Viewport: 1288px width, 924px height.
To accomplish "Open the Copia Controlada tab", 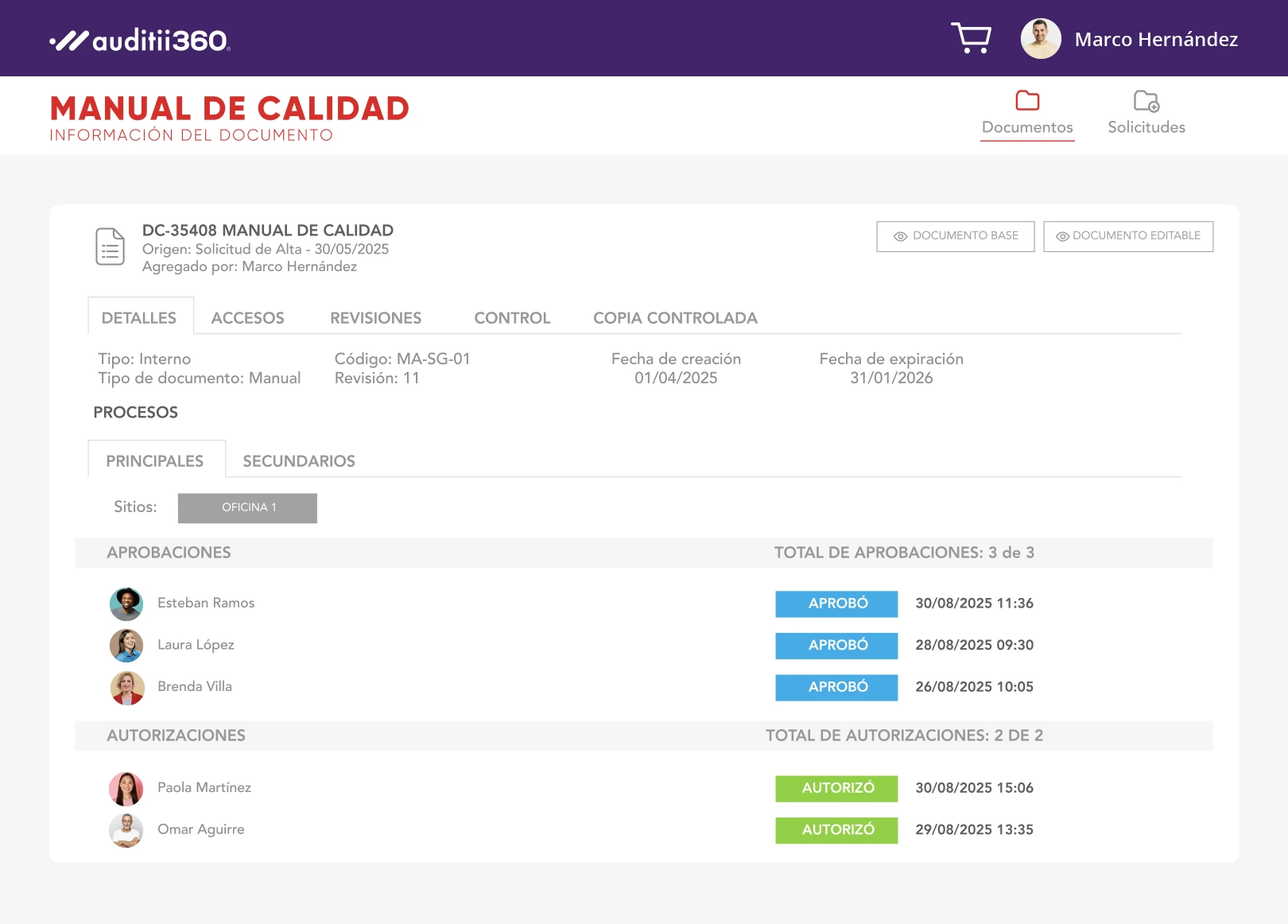I will [x=675, y=318].
